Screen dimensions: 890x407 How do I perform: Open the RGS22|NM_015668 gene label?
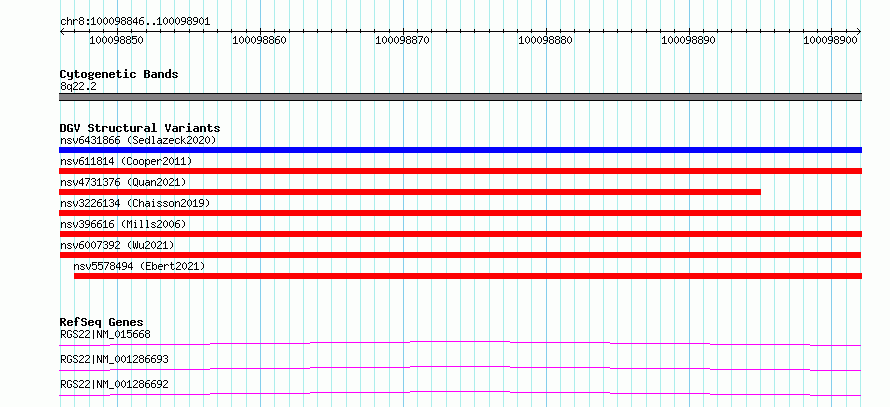point(105,334)
